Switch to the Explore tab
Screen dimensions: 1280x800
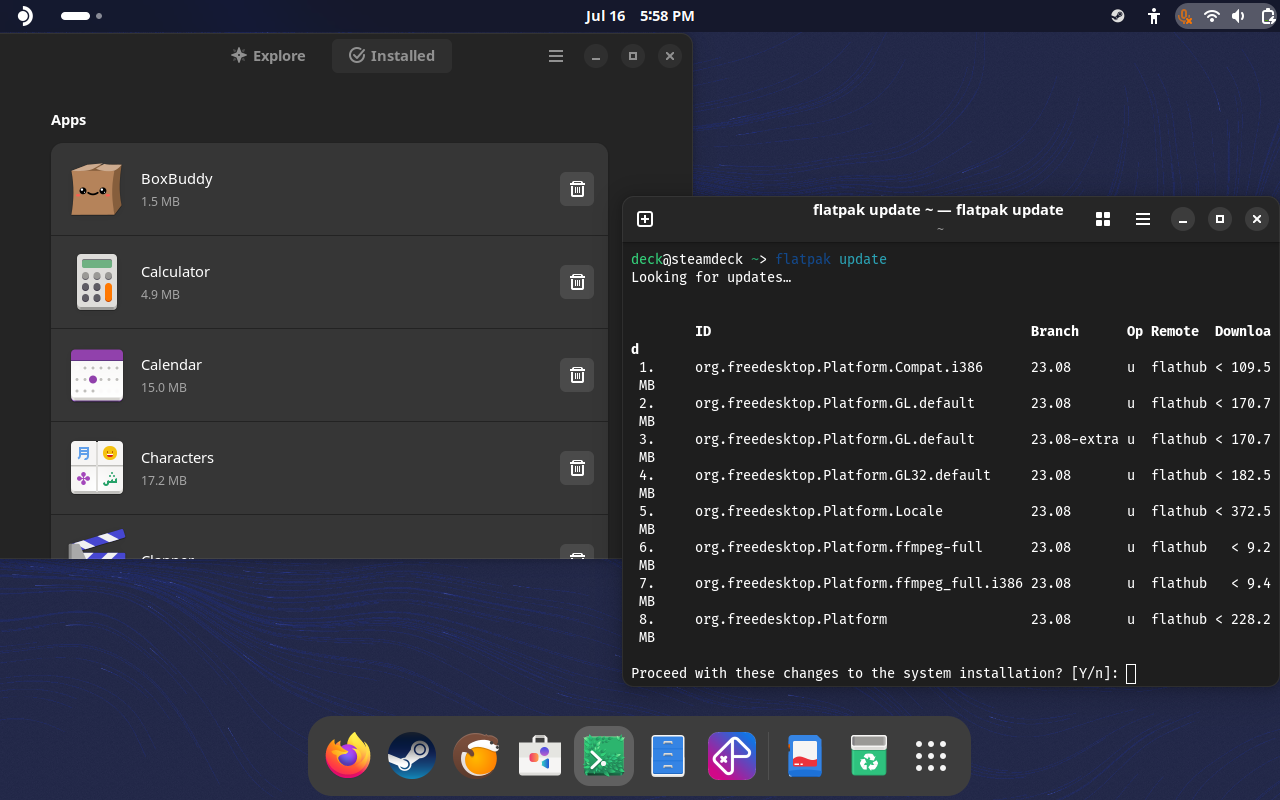click(x=268, y=56)
